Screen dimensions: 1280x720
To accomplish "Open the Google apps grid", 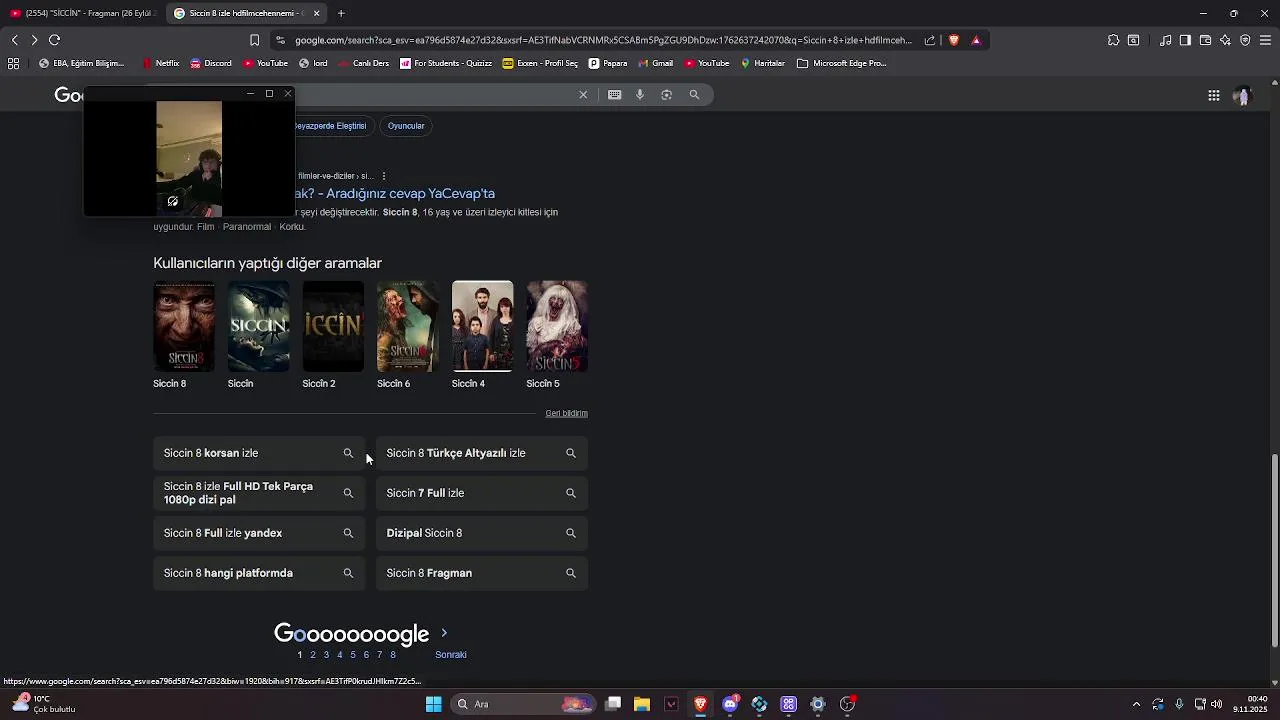I will 1213,95.
